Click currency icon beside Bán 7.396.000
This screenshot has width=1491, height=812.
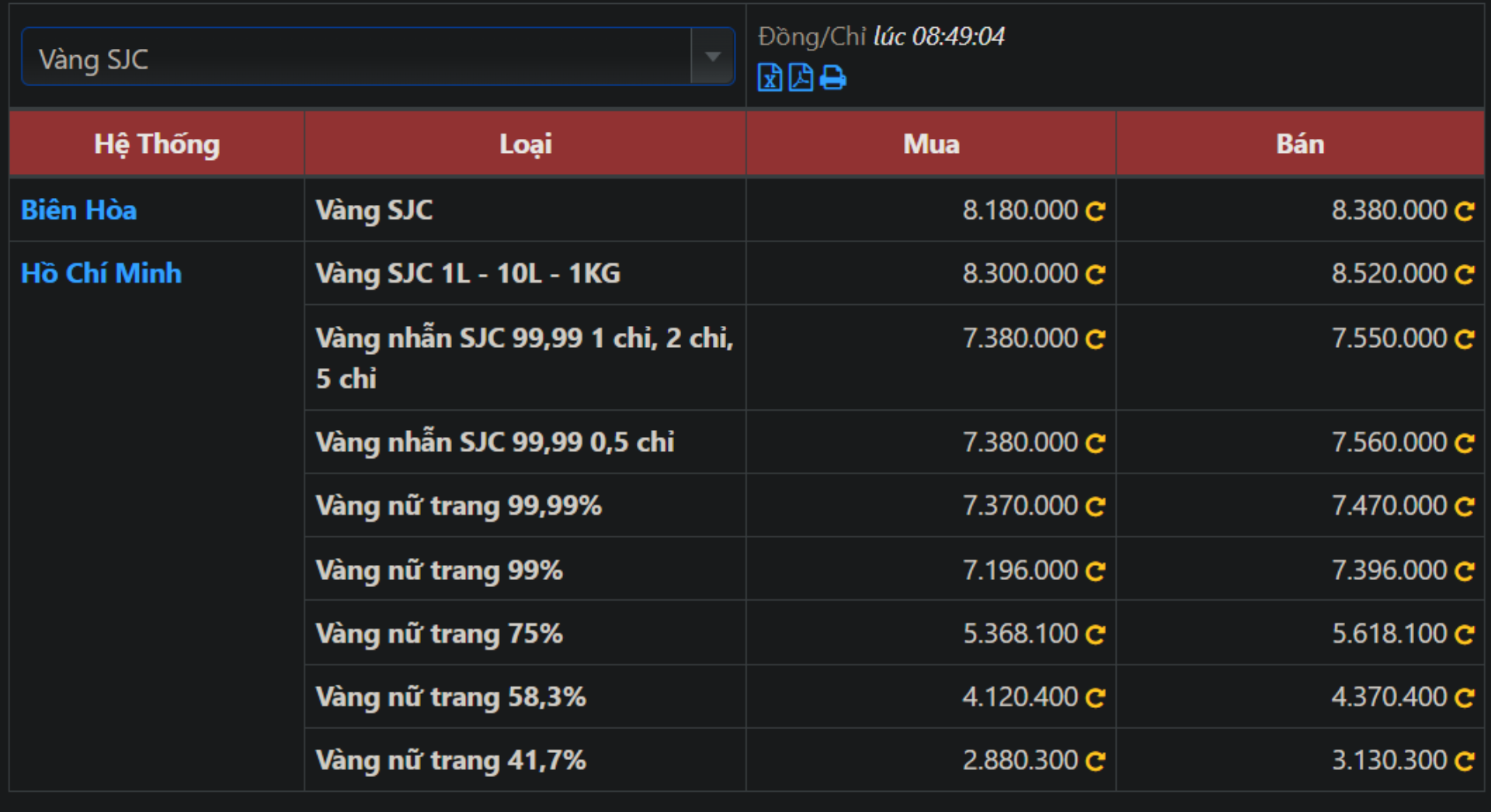[1465, 571]
